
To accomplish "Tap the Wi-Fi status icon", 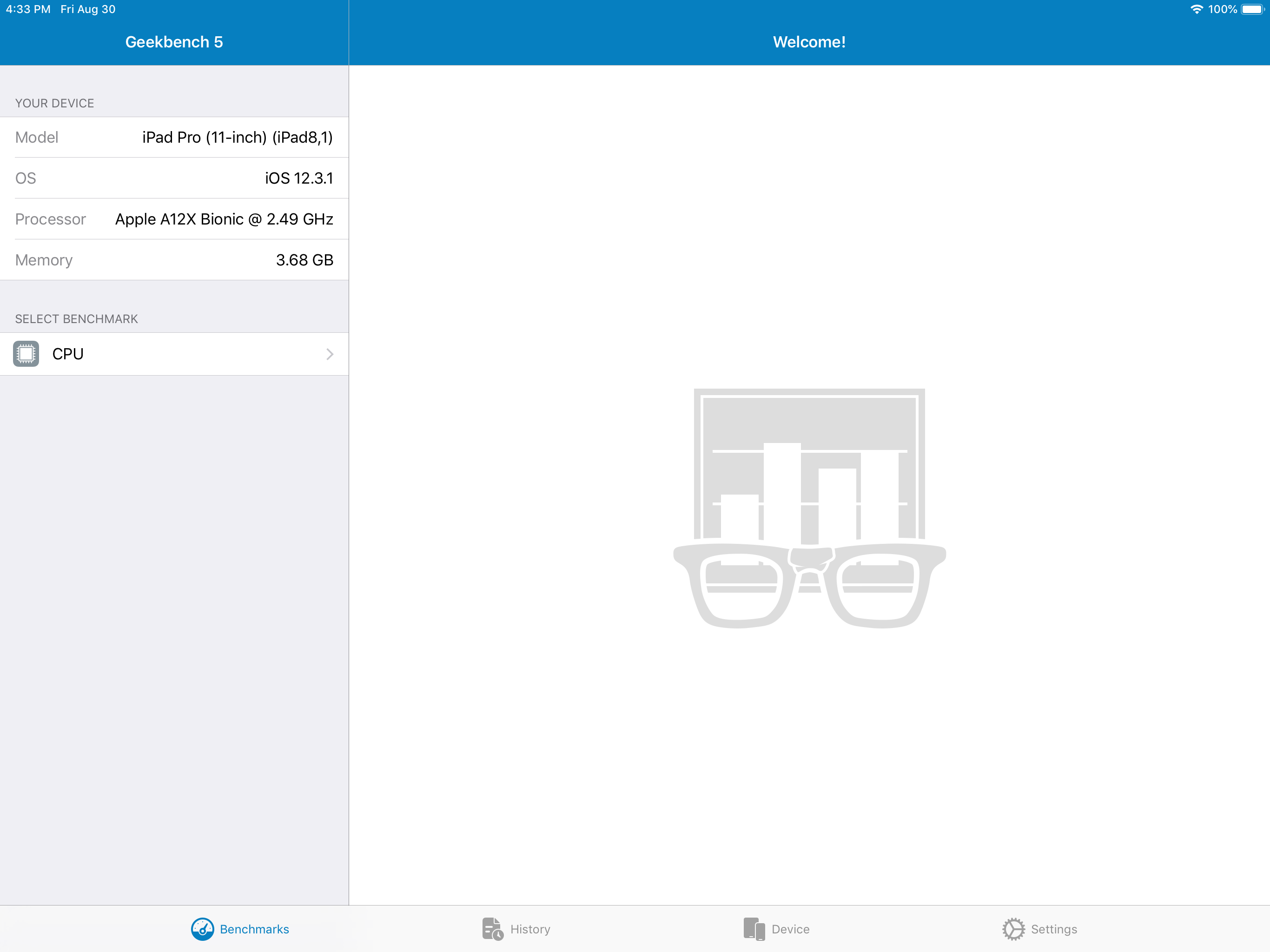I will pos(1196,9).
